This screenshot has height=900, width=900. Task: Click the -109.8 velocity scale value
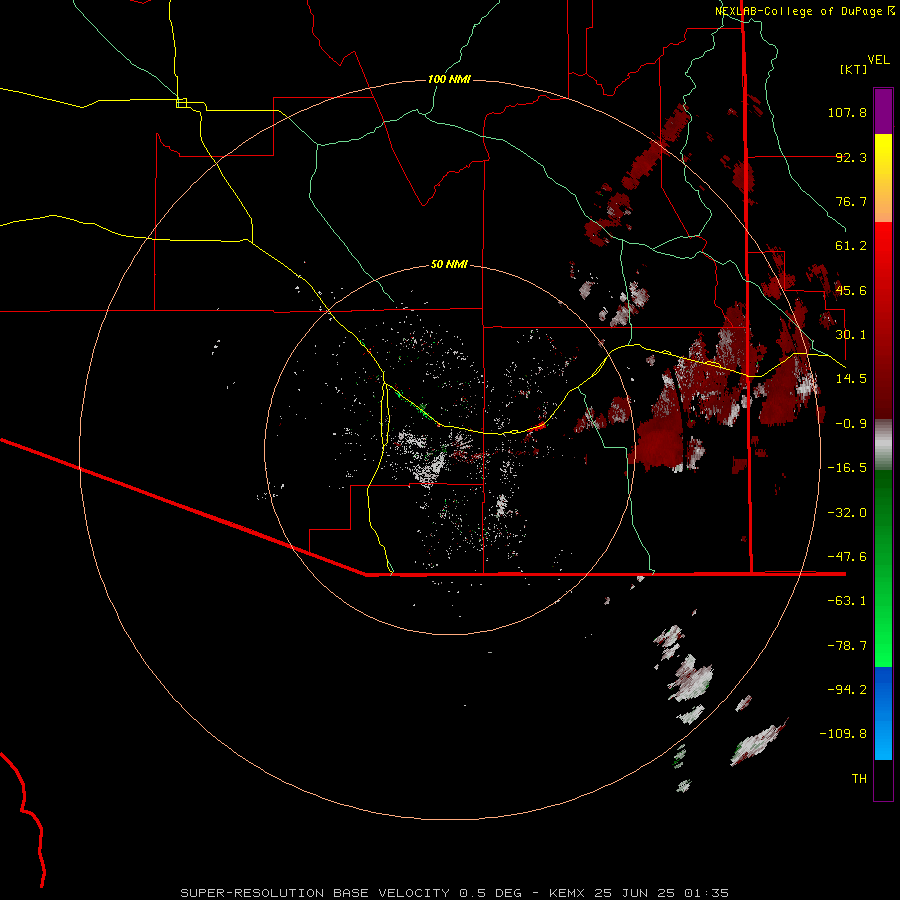(843, 734)
